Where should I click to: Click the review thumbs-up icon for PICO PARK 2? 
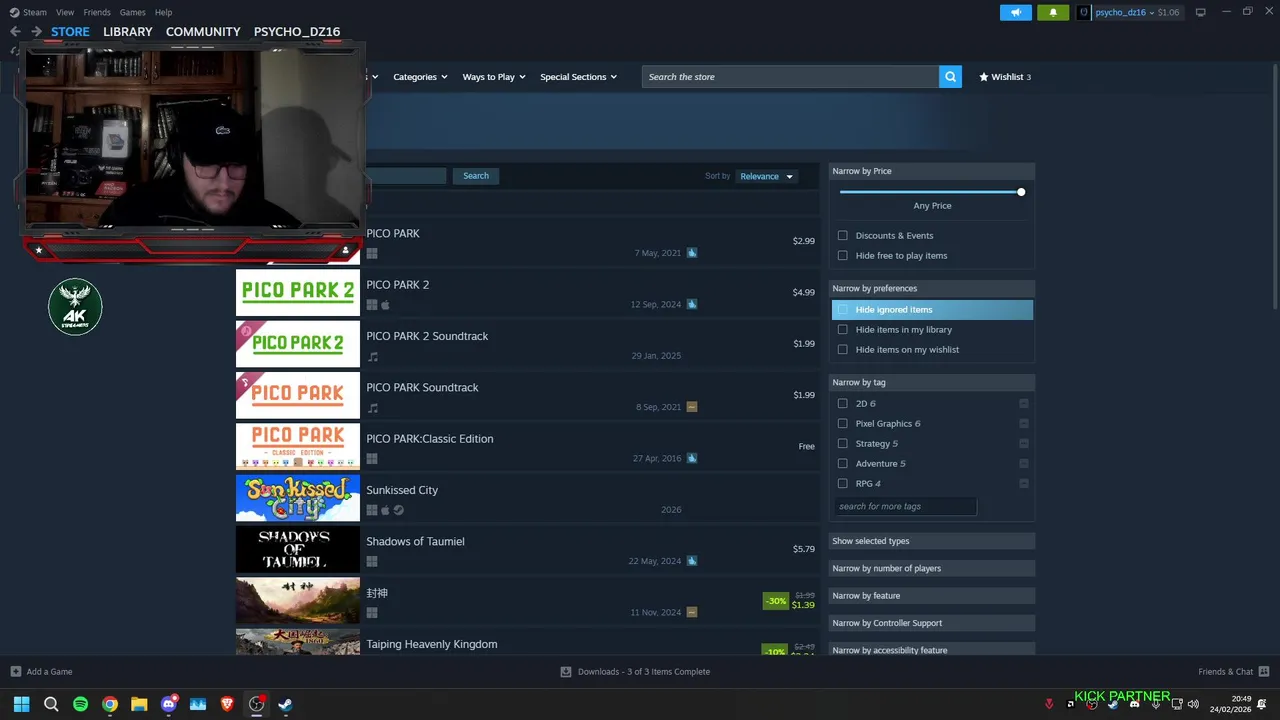pos(692,304)
